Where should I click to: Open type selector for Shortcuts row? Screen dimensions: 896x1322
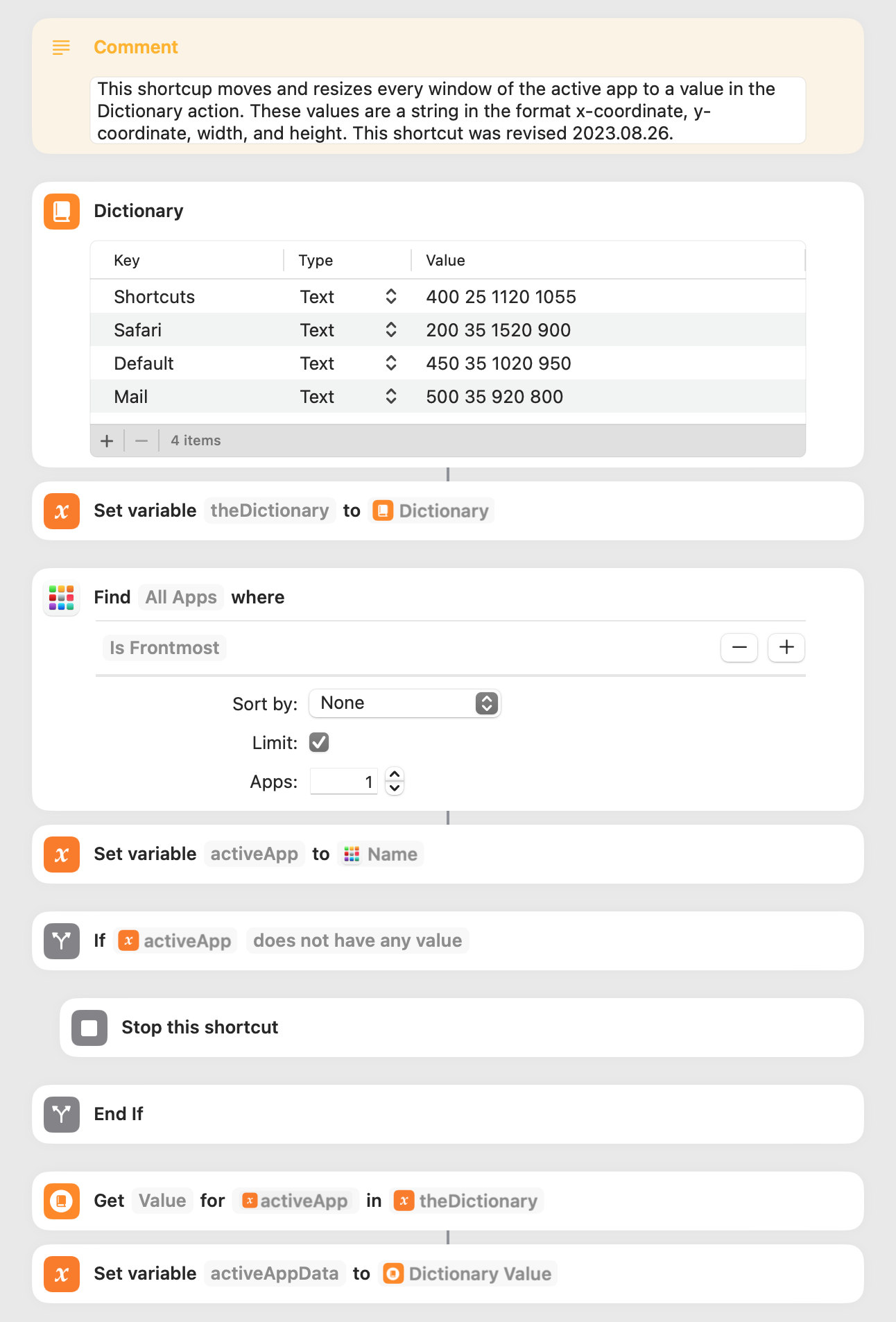coord(391,297)
